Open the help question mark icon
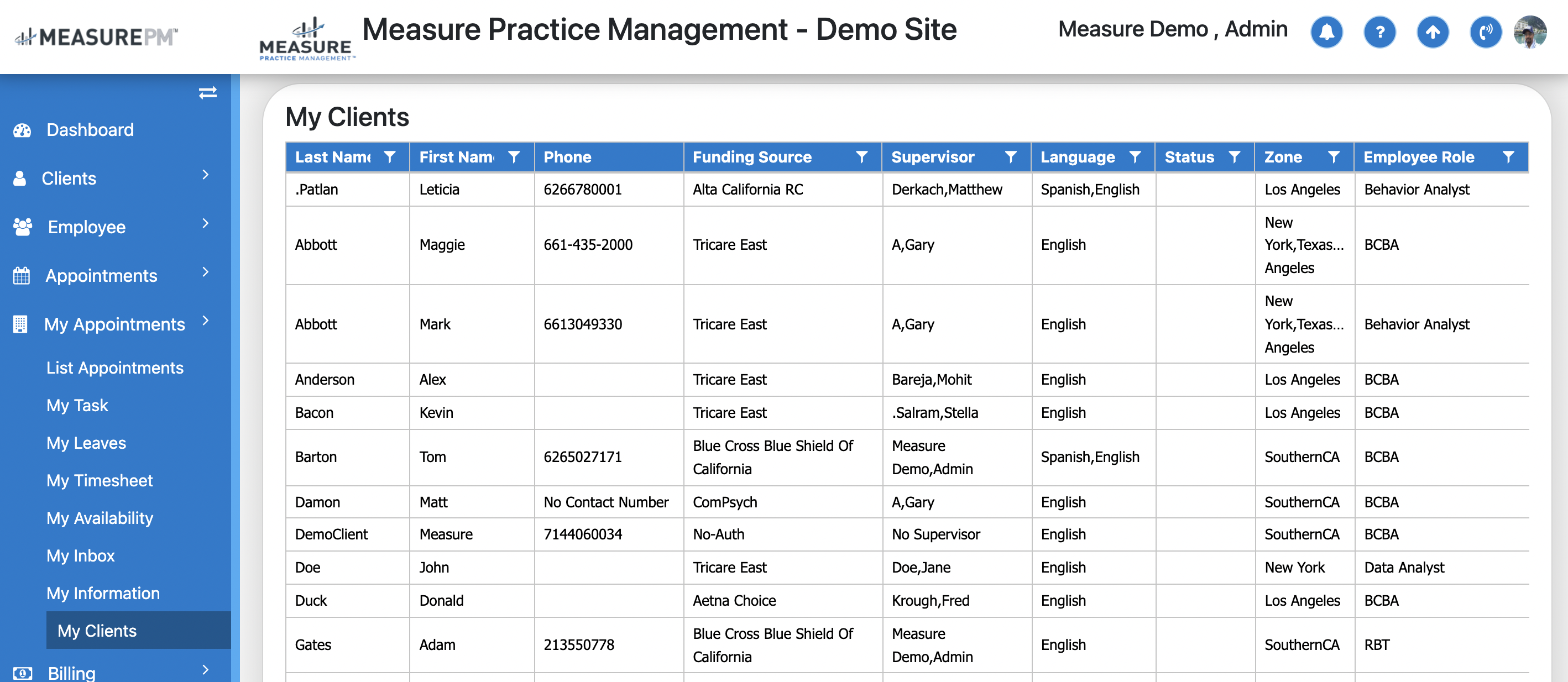 1379,32
